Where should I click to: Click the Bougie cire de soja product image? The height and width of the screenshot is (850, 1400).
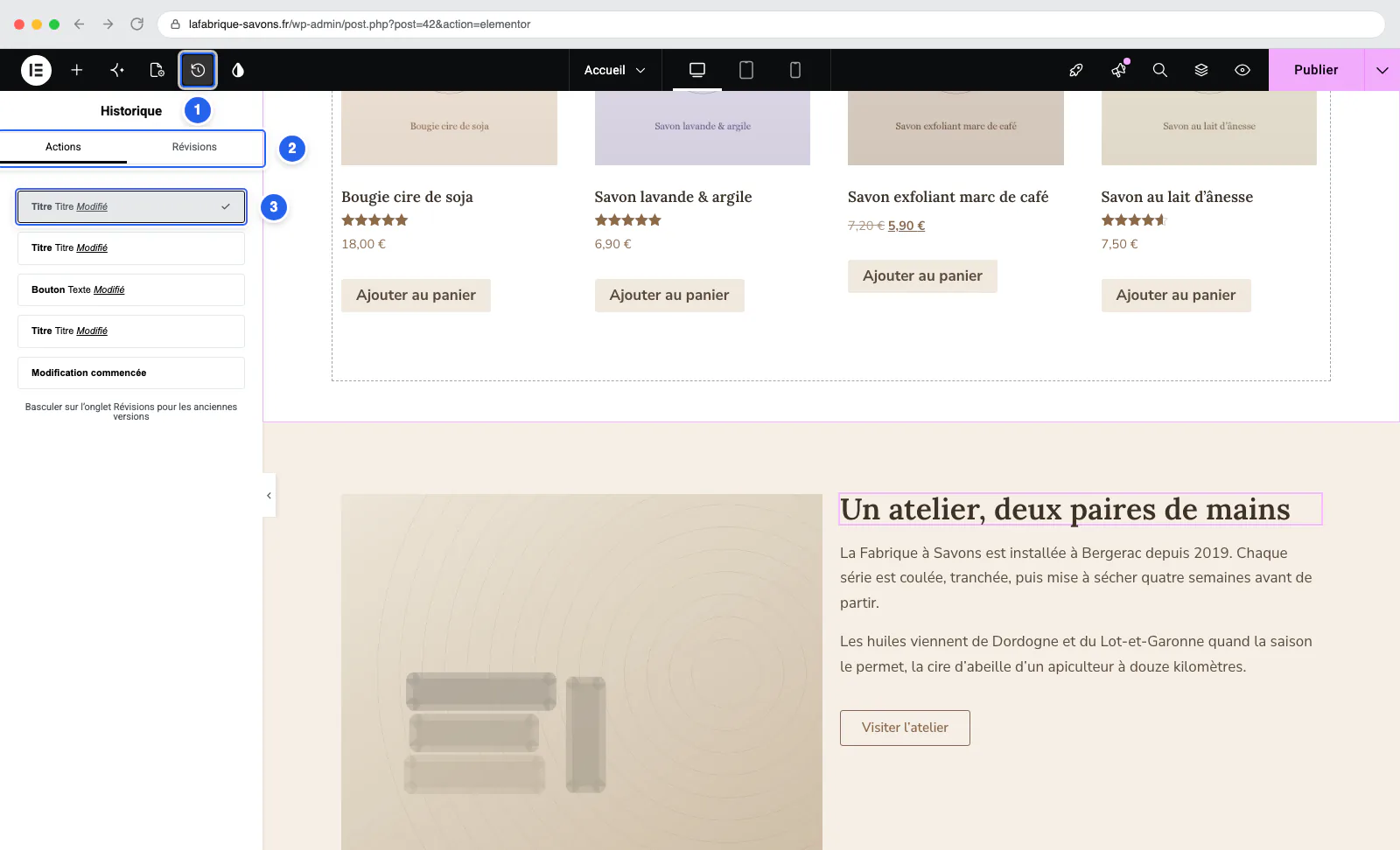(449, 128)
